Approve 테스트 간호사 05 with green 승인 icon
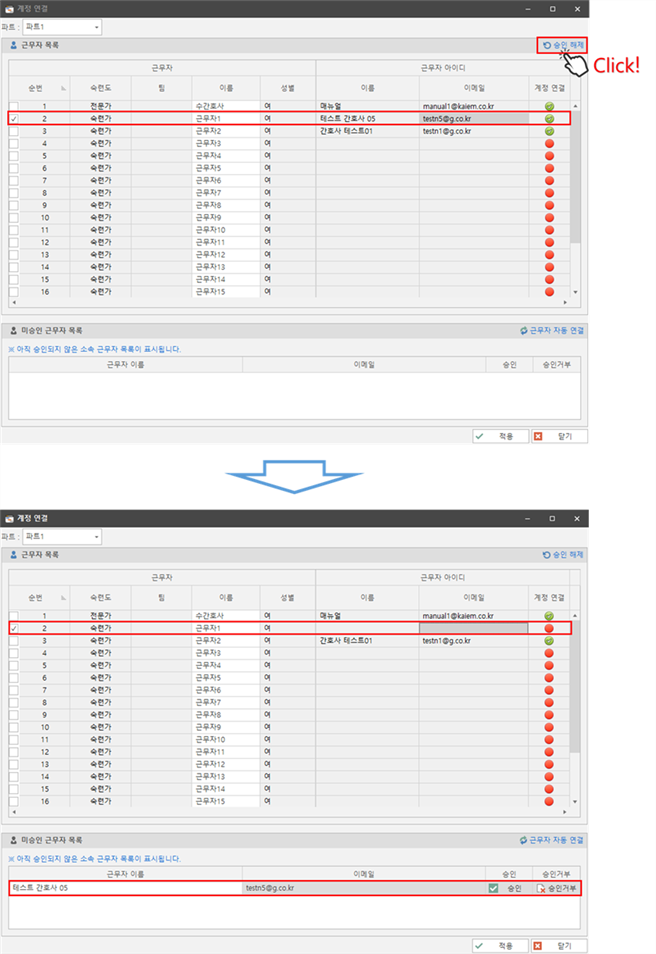 pyautogui.click(x=494, y=887)
